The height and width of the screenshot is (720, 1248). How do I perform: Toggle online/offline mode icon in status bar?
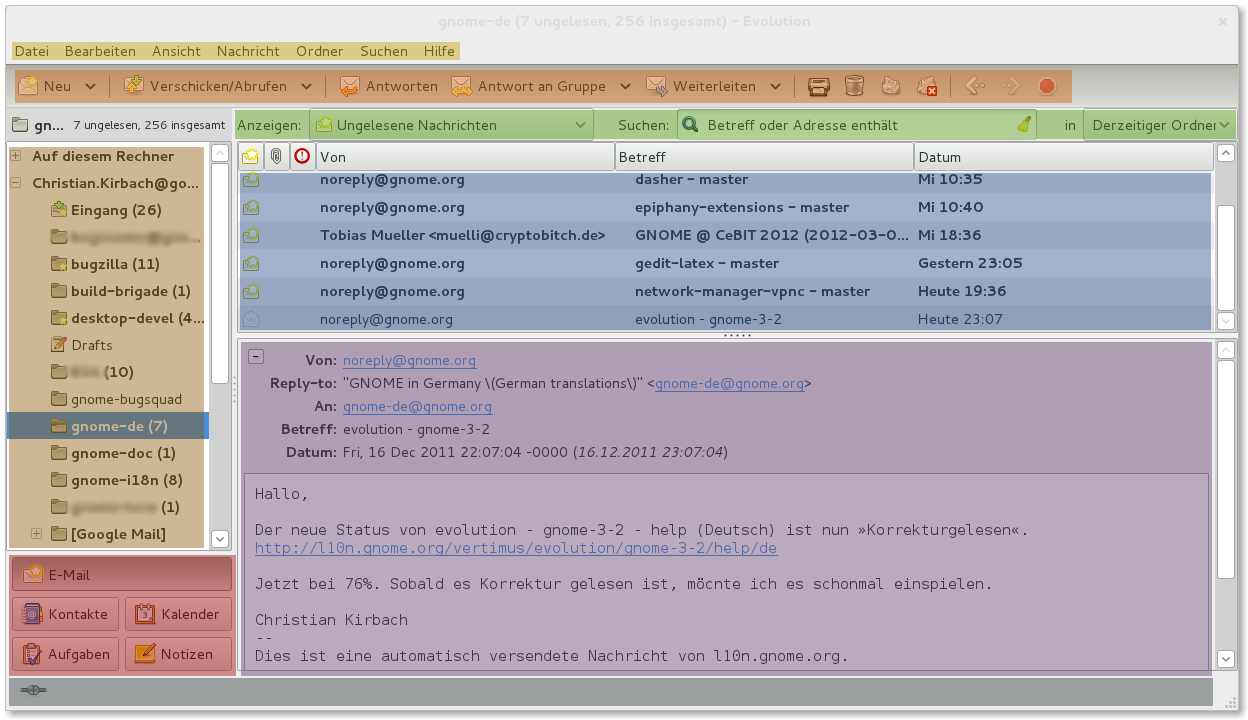(x=33, y=690)
